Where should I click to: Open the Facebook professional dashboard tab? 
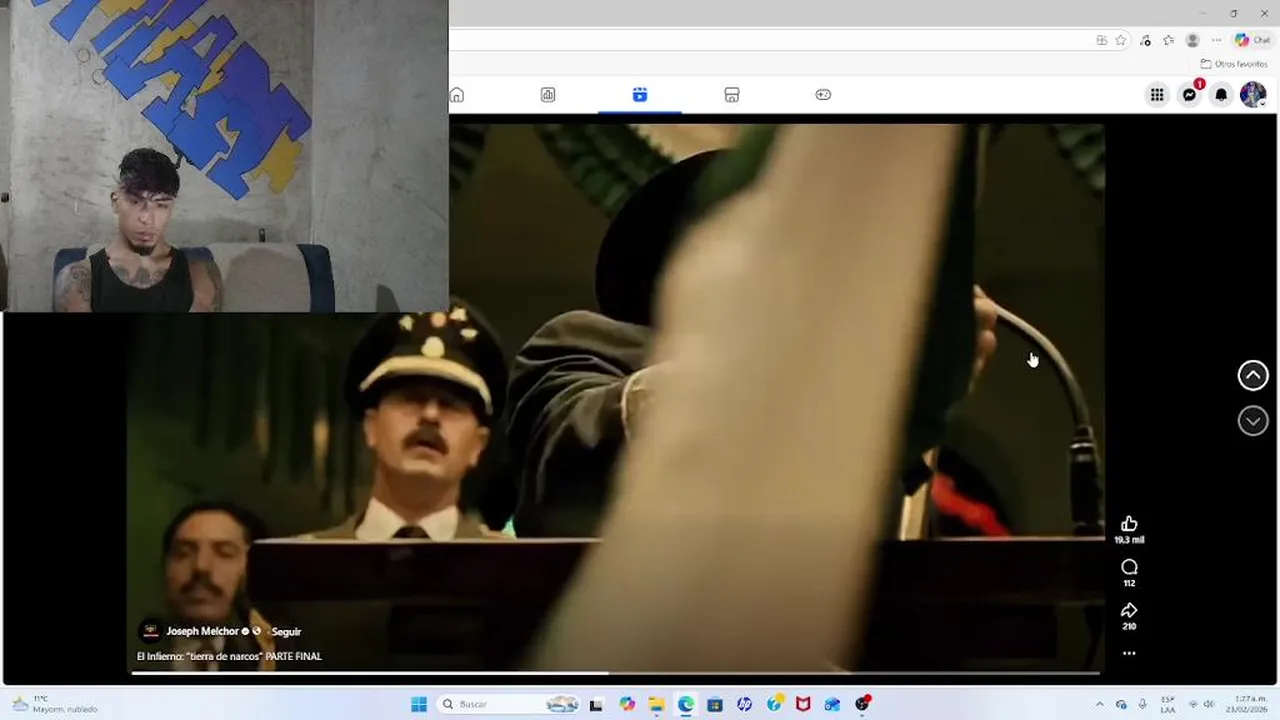(x=548, y=95)
